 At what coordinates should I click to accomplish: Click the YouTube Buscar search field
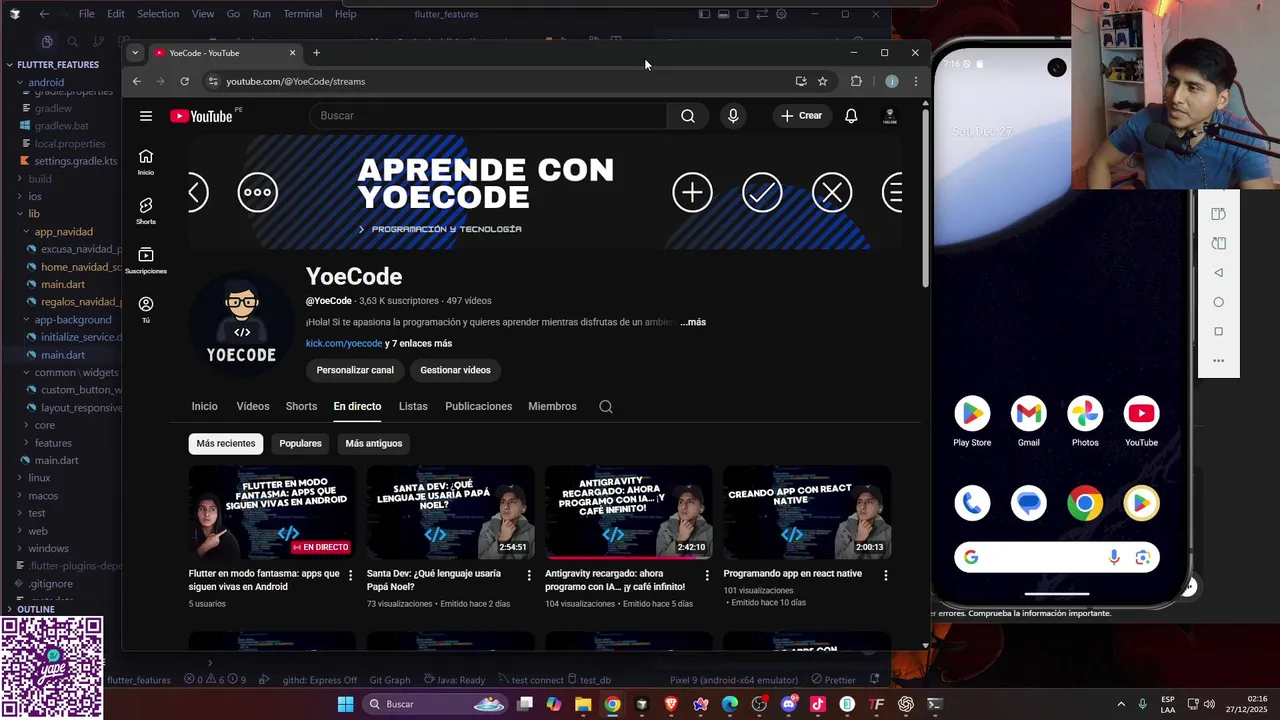487,116
